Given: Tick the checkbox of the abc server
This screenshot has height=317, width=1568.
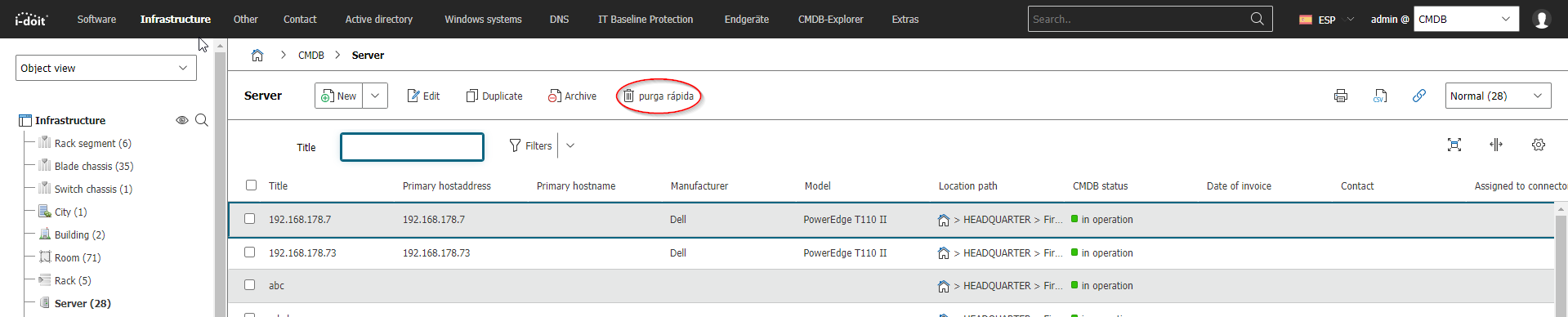Looking at the screenshot, I should tap(250, 285).
